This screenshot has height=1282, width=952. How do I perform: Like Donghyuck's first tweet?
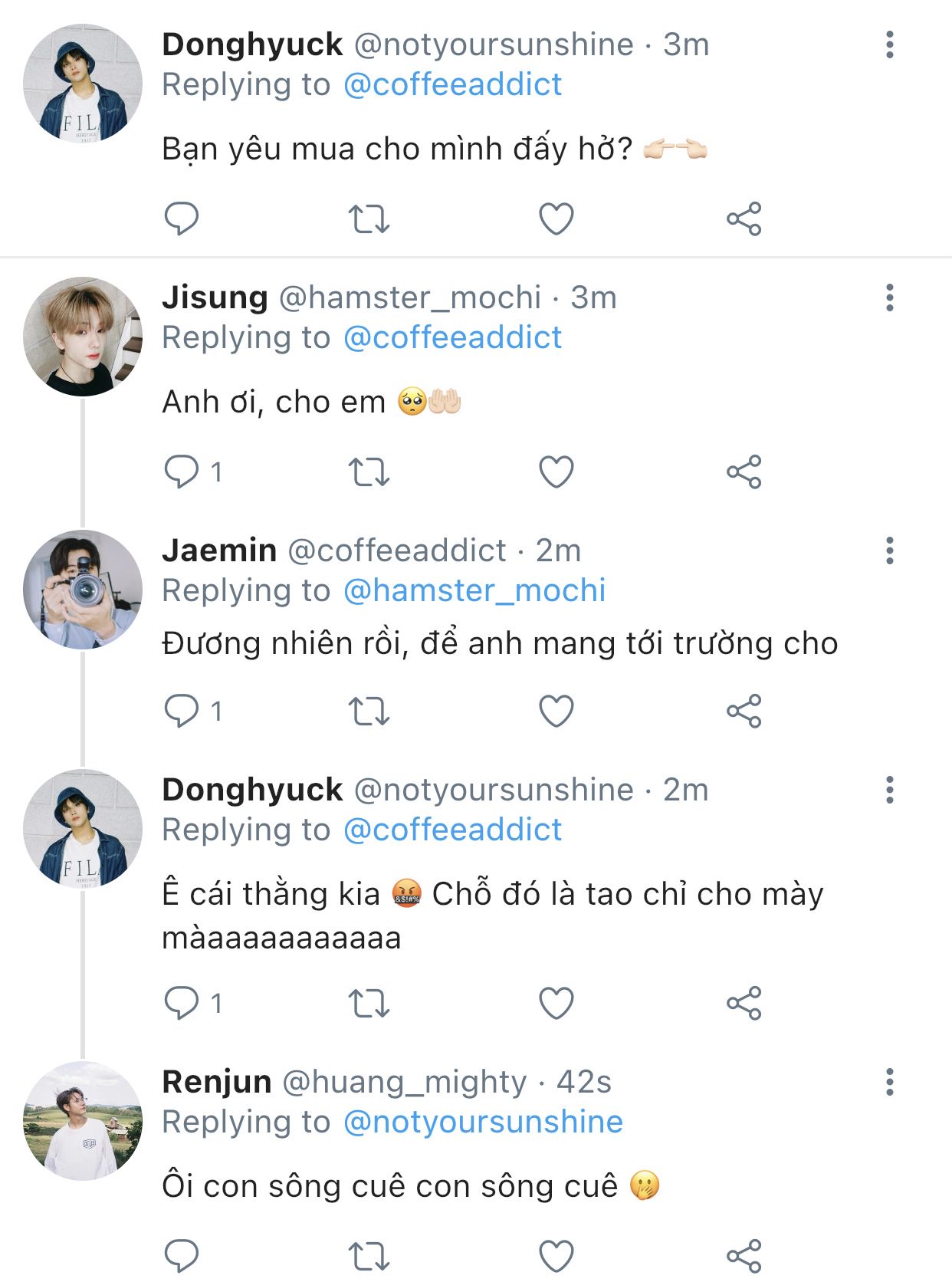point(556,219)
